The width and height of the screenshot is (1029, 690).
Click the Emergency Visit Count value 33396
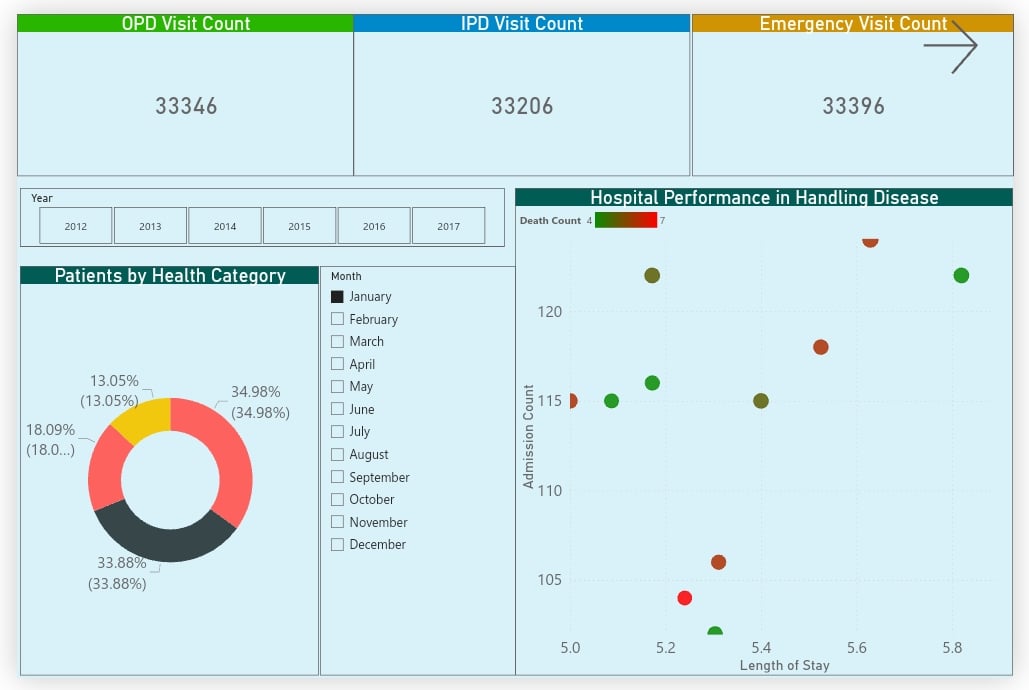(853, 106)
